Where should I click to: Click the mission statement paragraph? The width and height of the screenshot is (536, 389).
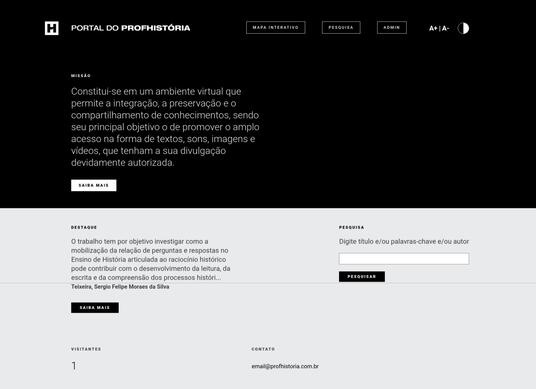point(165,127)
